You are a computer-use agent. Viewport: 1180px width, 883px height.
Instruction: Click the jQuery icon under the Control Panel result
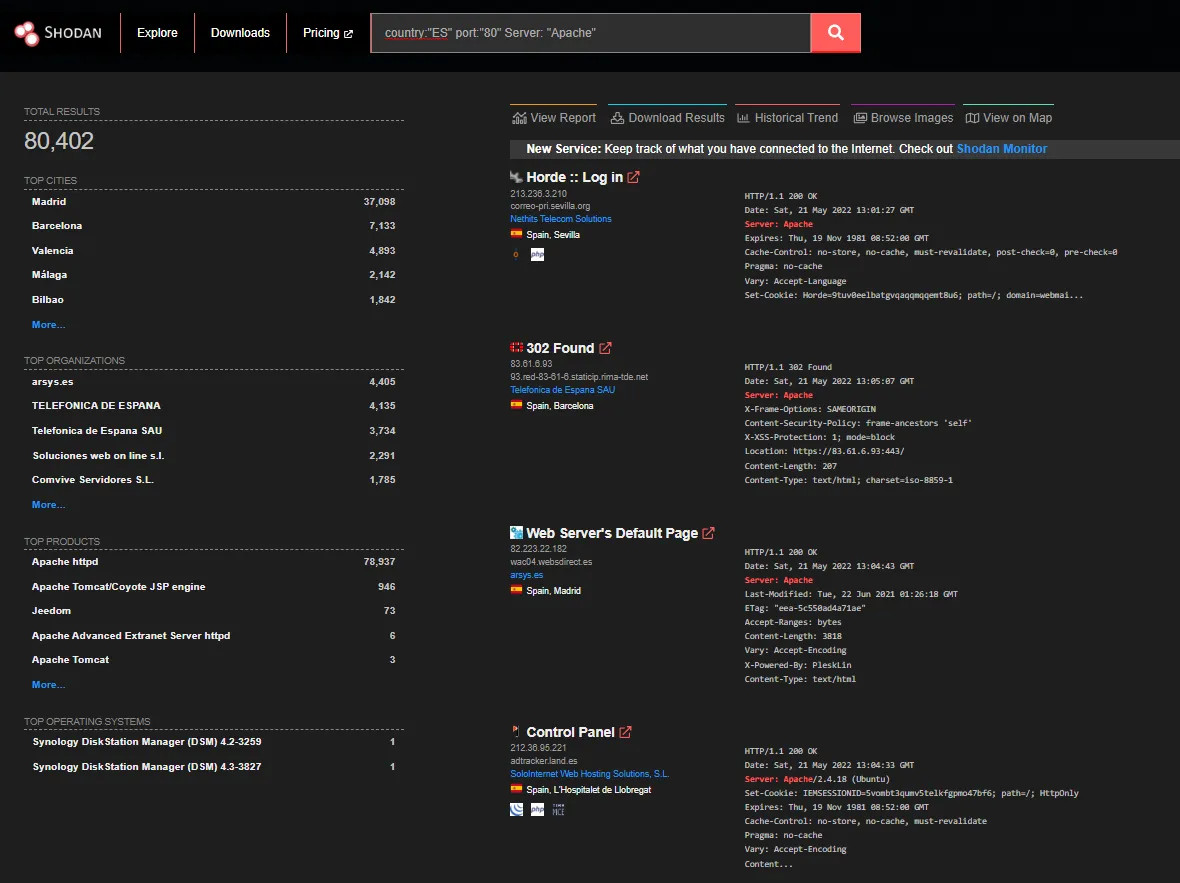click(x=516, y=809)
